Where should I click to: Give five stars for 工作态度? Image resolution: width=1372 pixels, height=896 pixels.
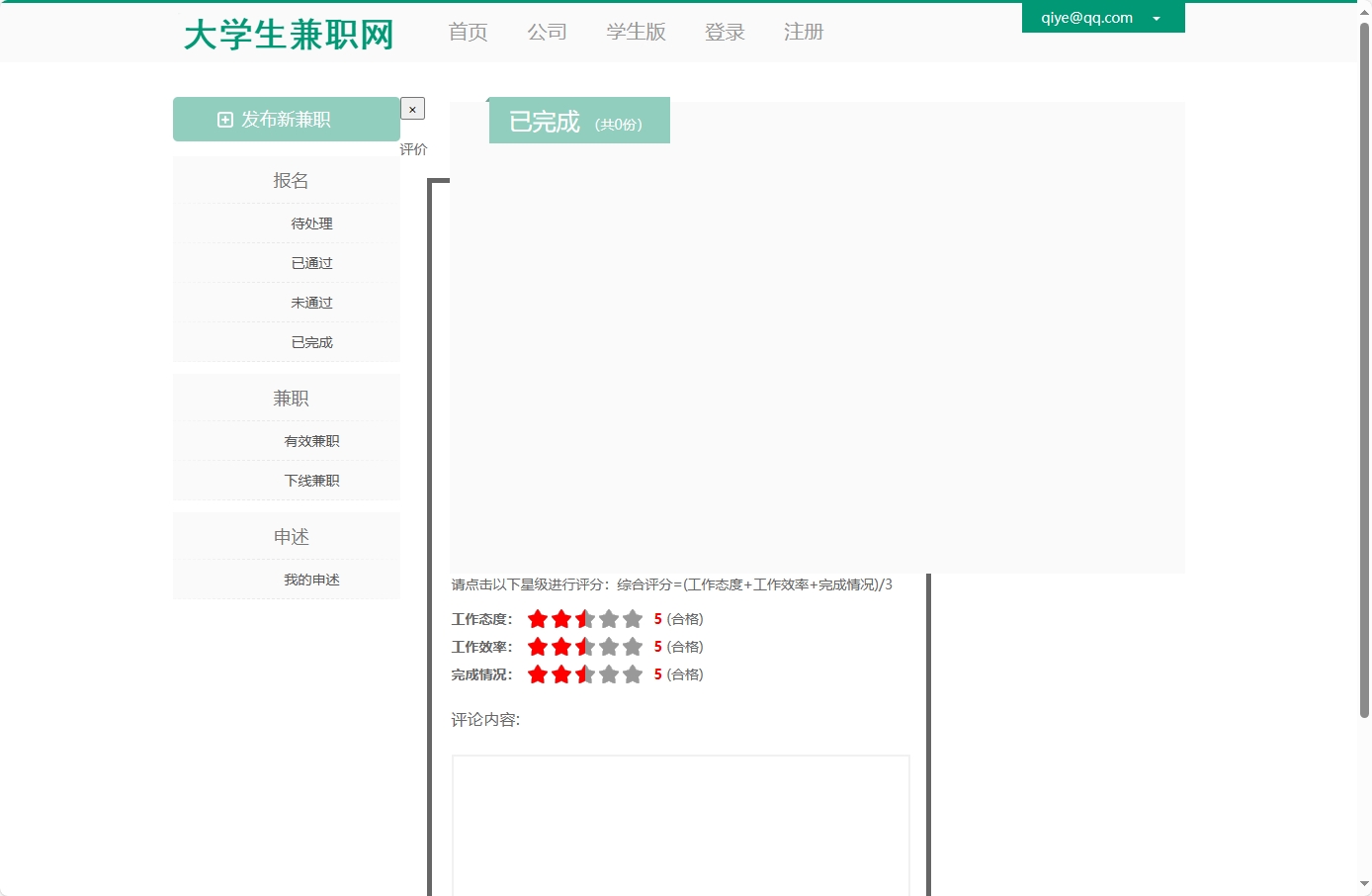coord(632,618)
